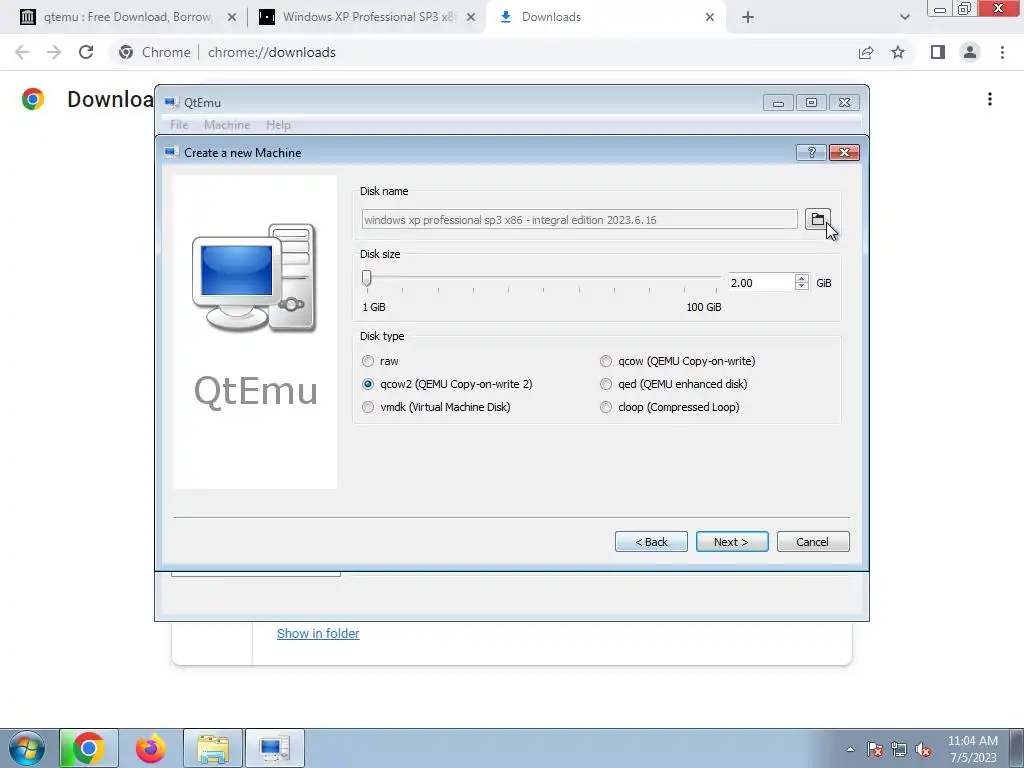The height and width of the screenshot is (768, 1024).
Task: Close the Windows XP Professional tab
Action: click(x=470, y=17)
